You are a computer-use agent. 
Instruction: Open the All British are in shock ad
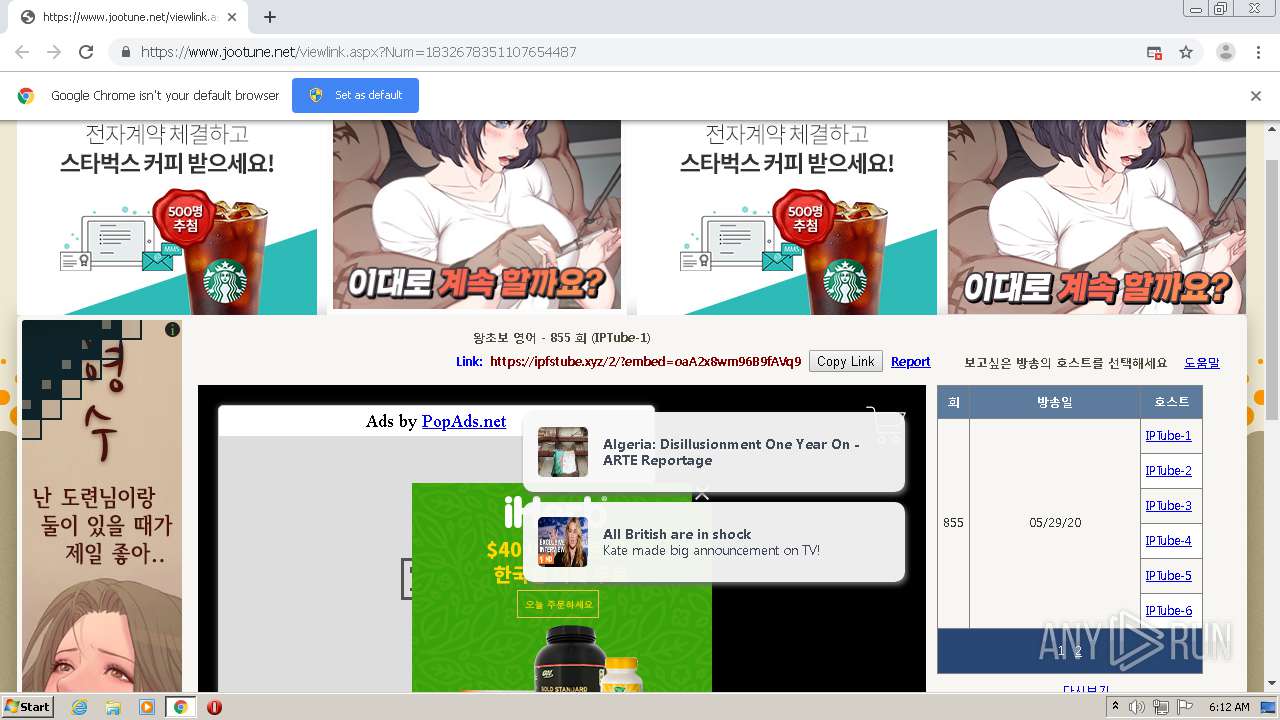[x=714, y=542]
